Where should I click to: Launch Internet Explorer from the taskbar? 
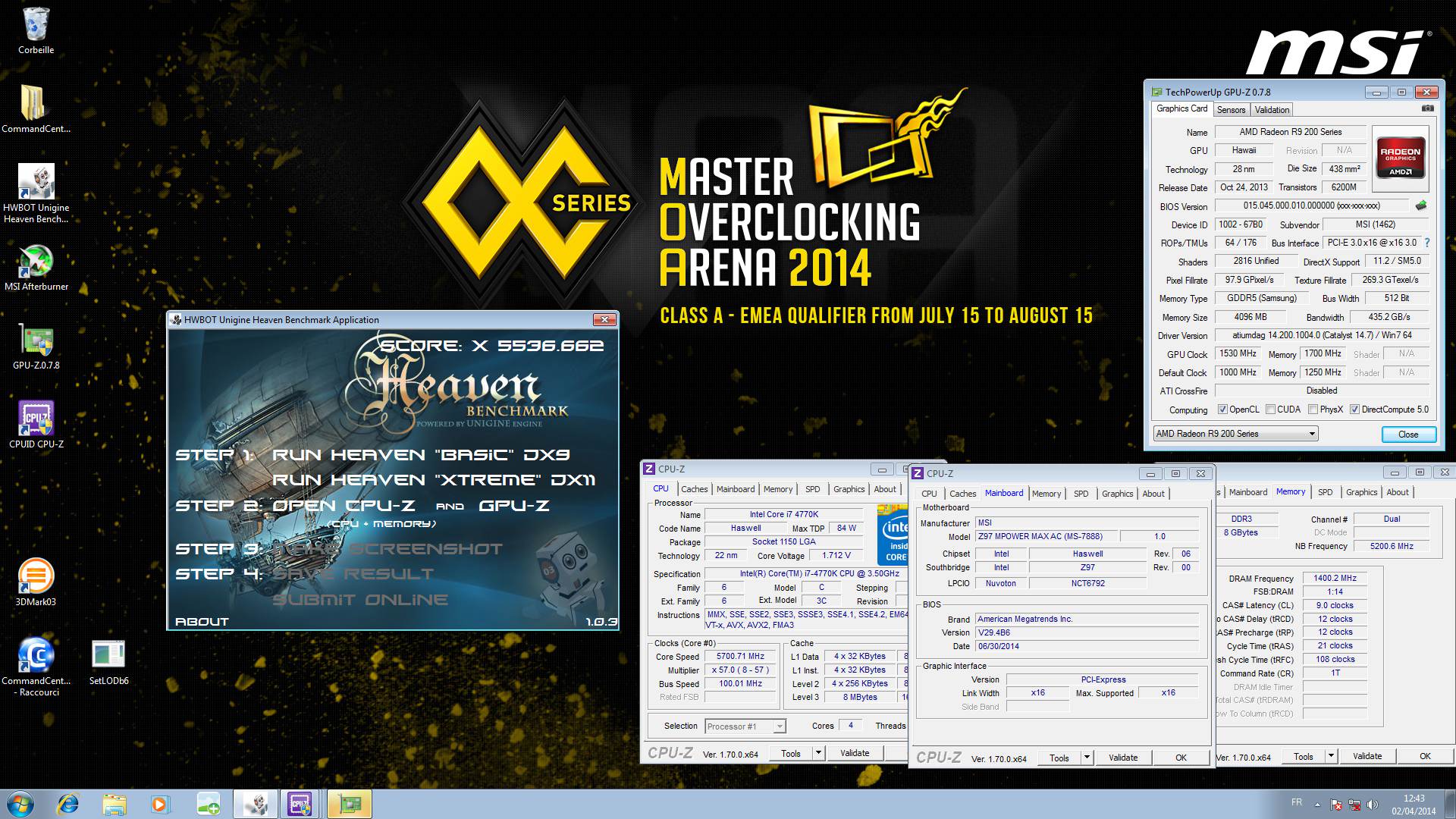click(x=68, y=804)
